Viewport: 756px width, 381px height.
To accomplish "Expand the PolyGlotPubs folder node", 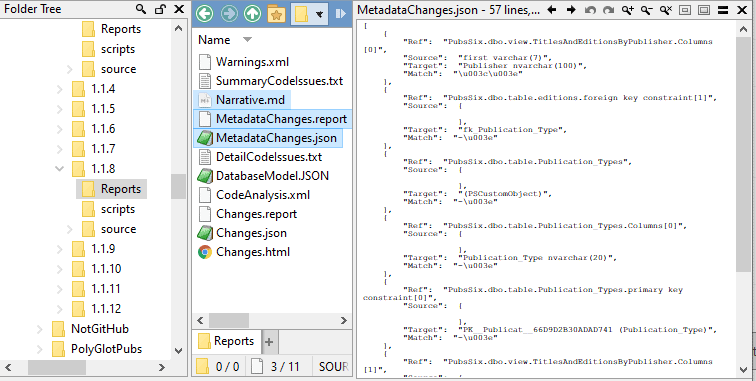I will (40, 349).
